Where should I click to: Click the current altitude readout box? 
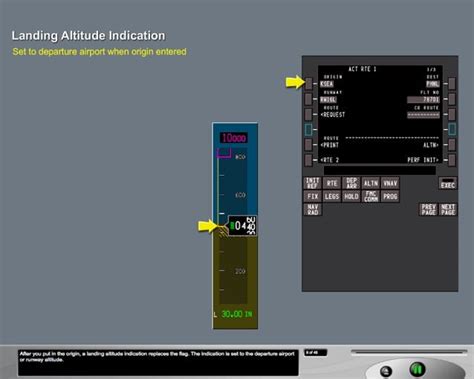(x=242, y=226)
